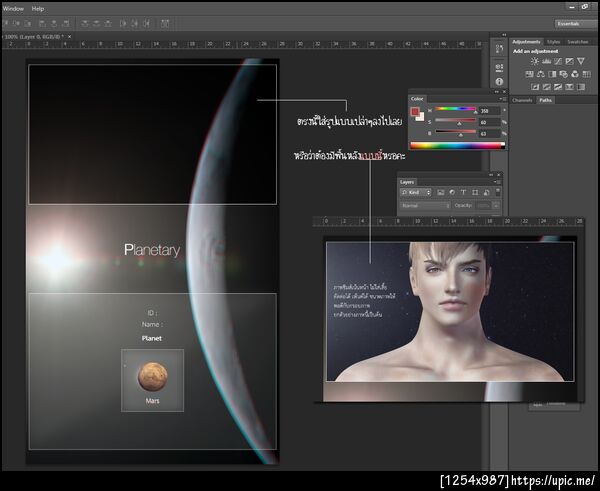The height and width of the screenshot is (491, 600).
Task: Open the Normal blend mode dropdown
Action: pos(425,206)
